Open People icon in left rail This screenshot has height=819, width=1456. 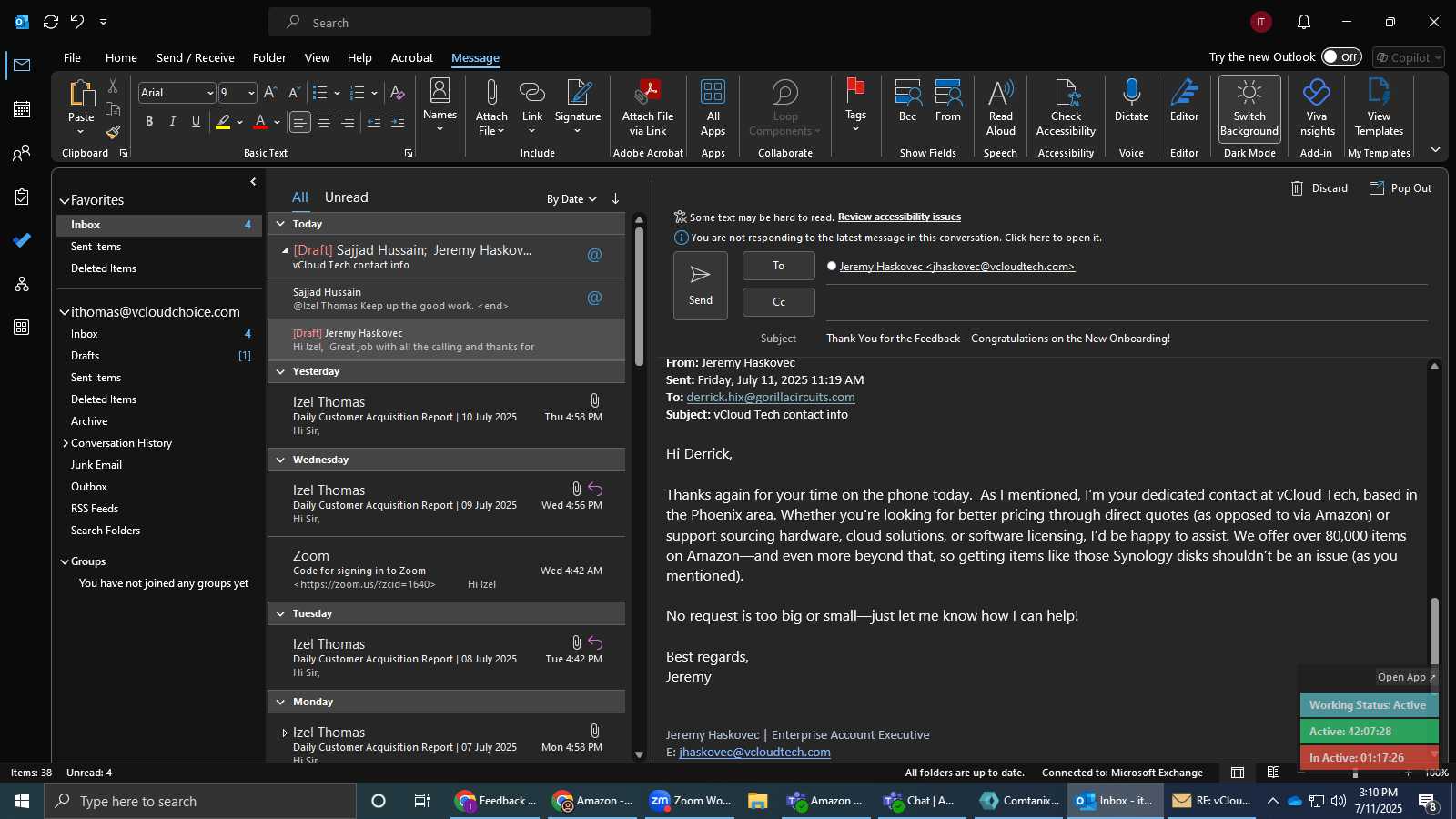(22, 153)
